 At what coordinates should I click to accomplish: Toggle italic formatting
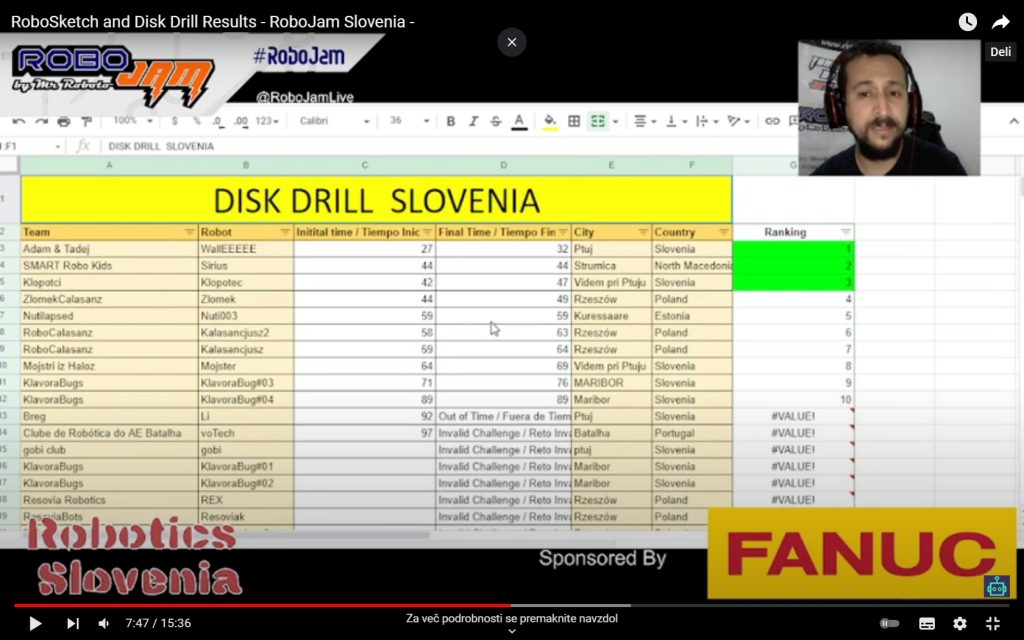(x=473, y=121)
